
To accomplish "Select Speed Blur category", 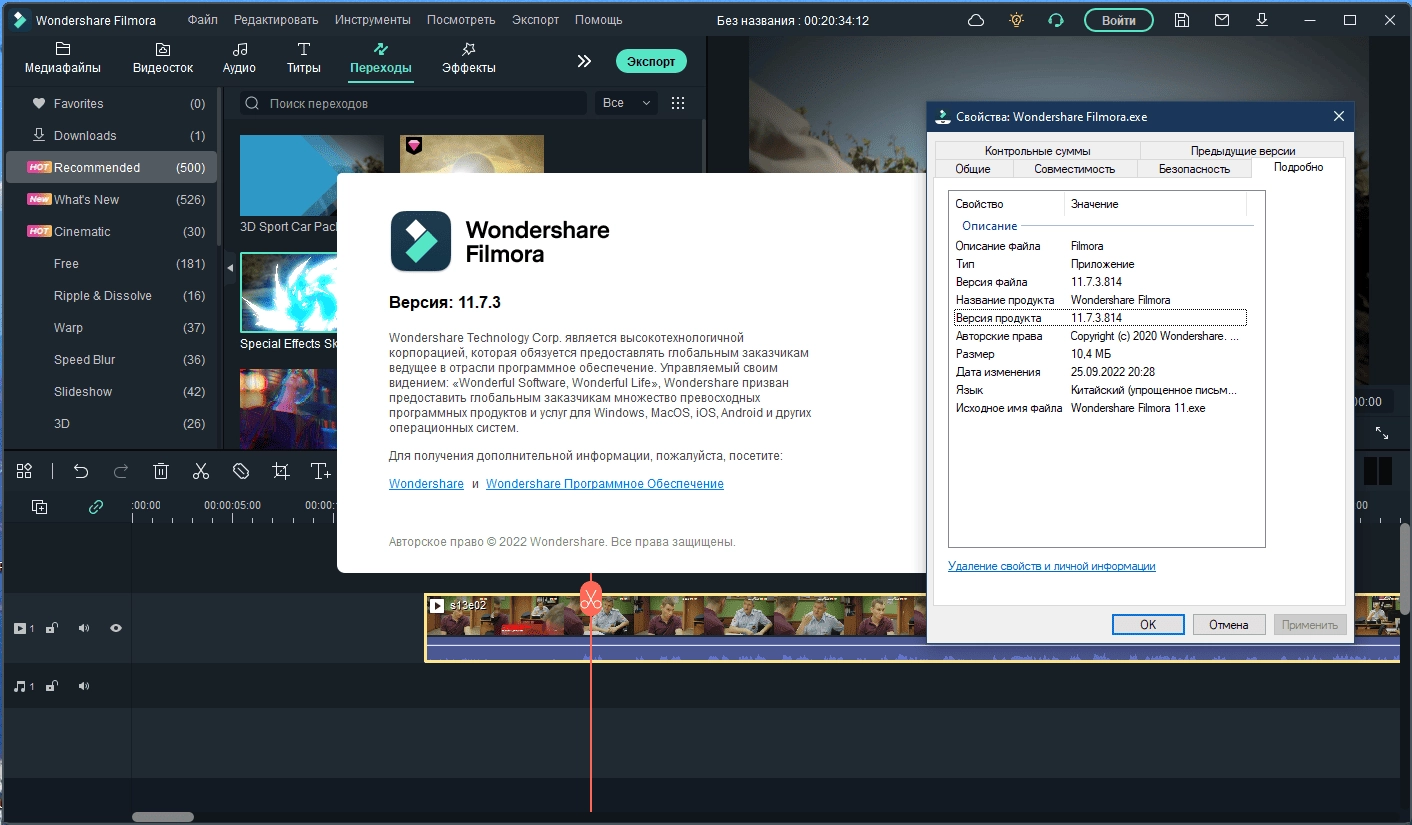I will 111,359.
